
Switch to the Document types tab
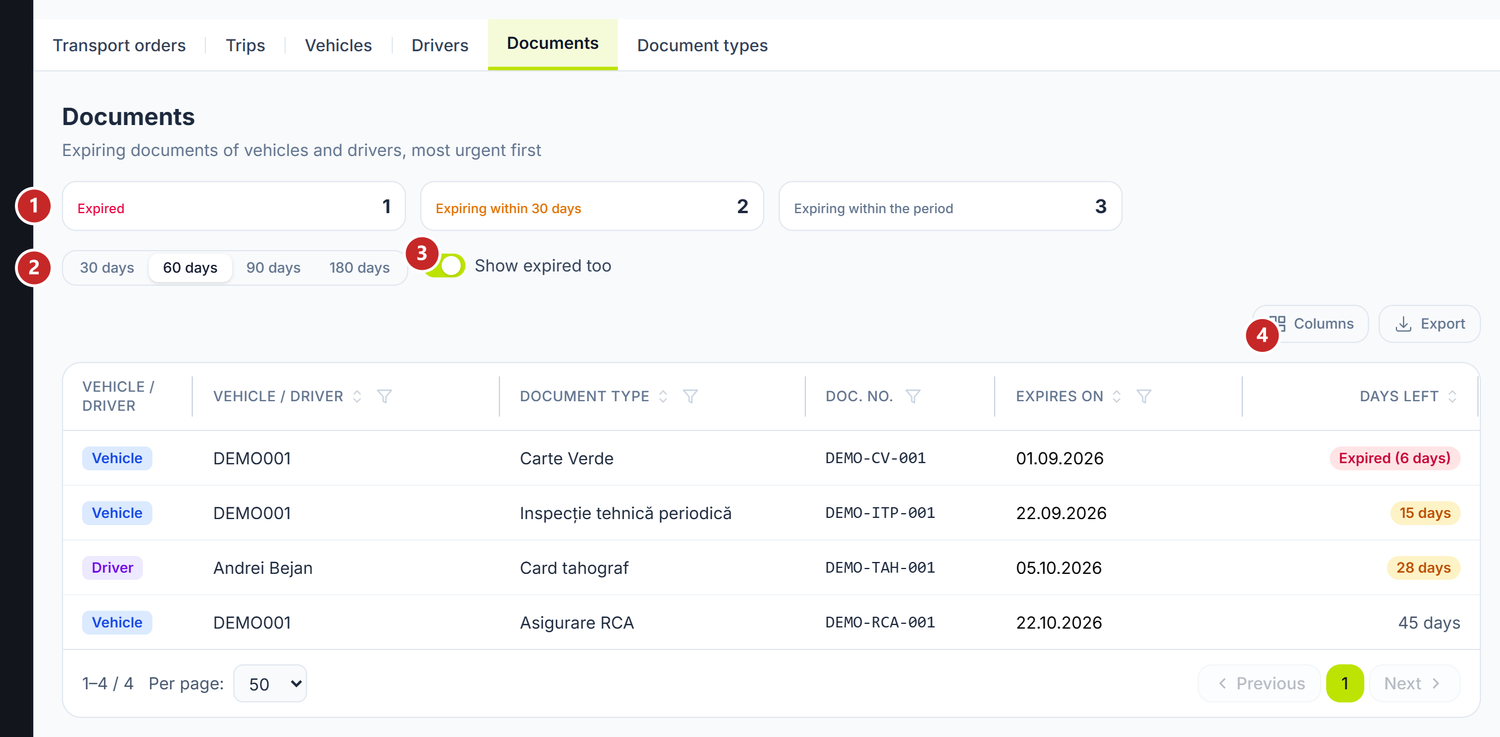pos(703,45)
